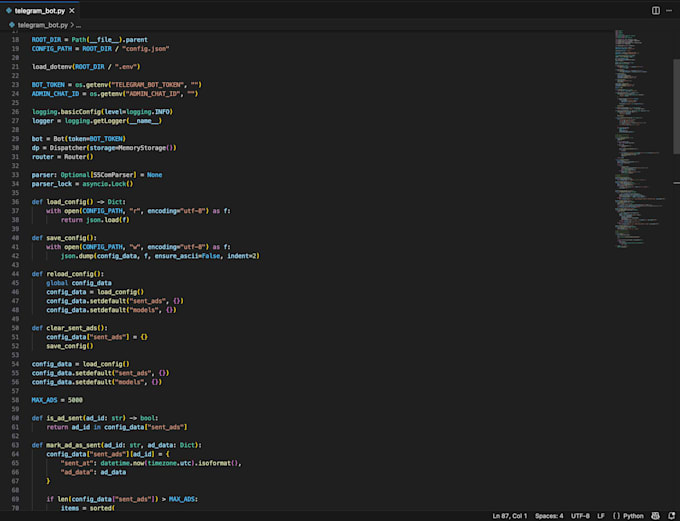Click line number 63

[15, 445]
